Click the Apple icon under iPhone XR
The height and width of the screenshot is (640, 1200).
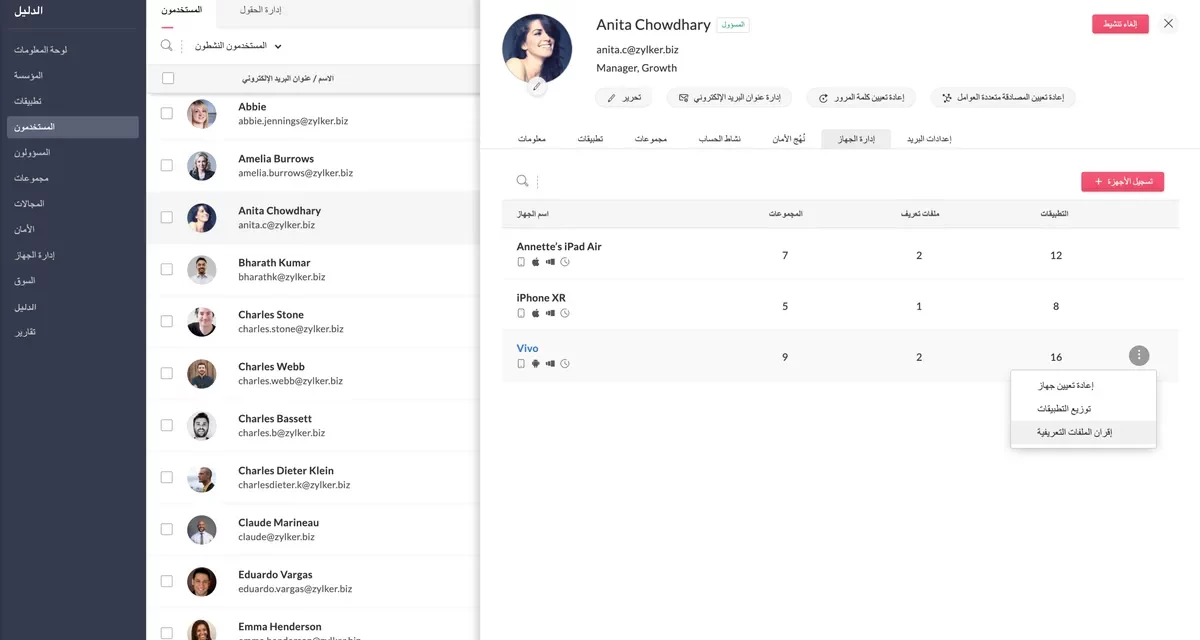535,313
